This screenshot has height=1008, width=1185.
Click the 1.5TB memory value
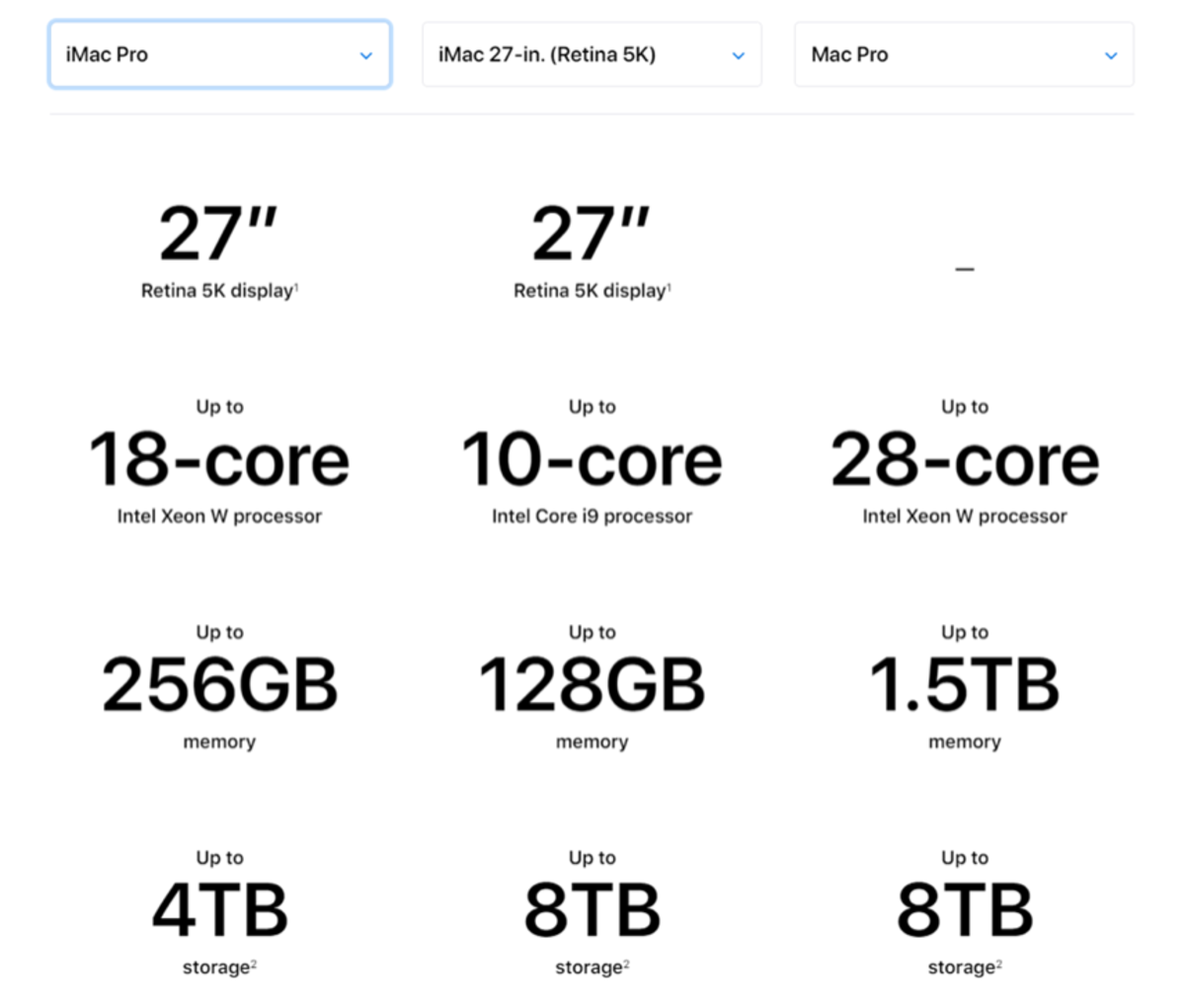point(965,685)
